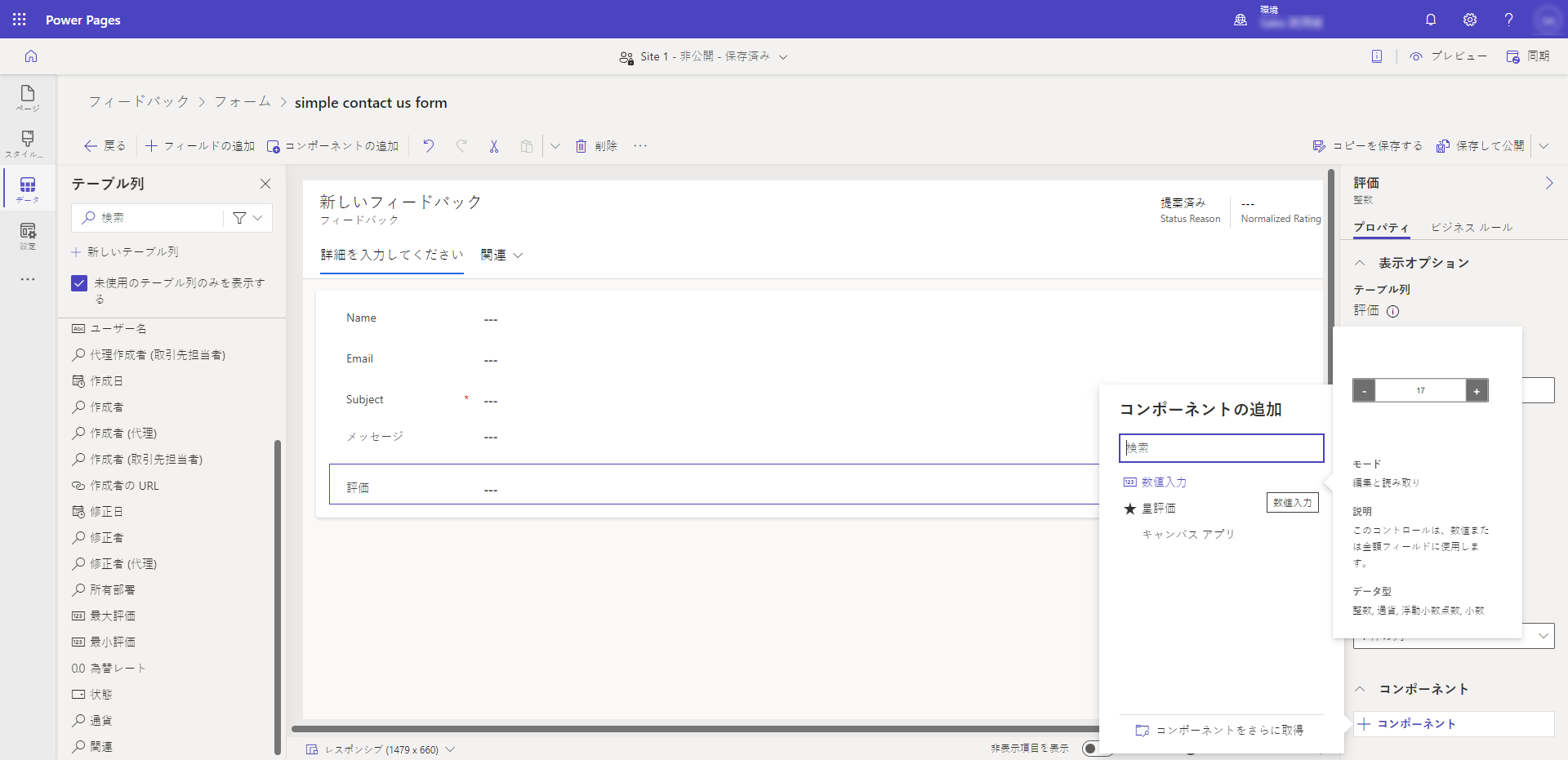Show more workspaces ellipsis in sidebar
The image size is (1568, 760).
28,279
